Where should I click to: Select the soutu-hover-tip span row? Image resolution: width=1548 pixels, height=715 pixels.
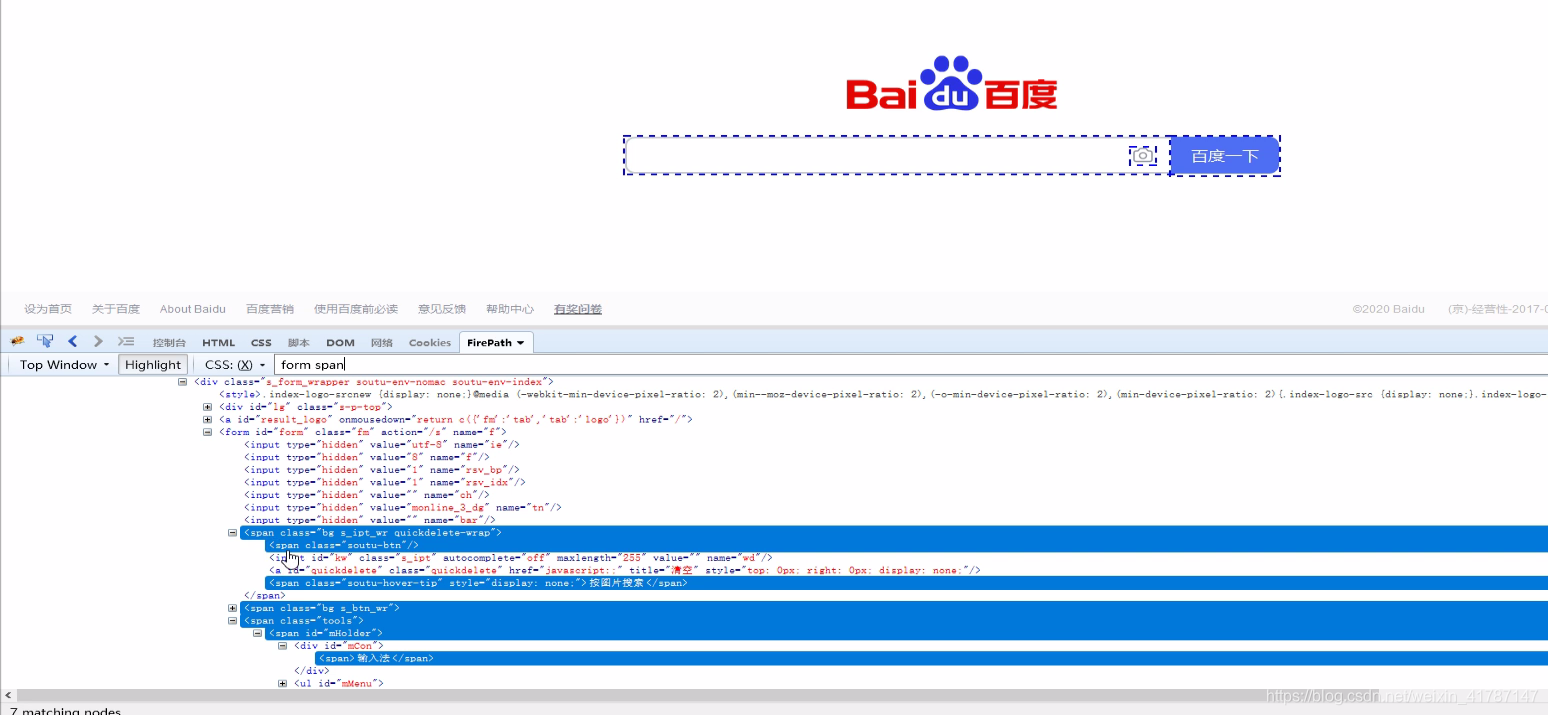pos(906,583)
